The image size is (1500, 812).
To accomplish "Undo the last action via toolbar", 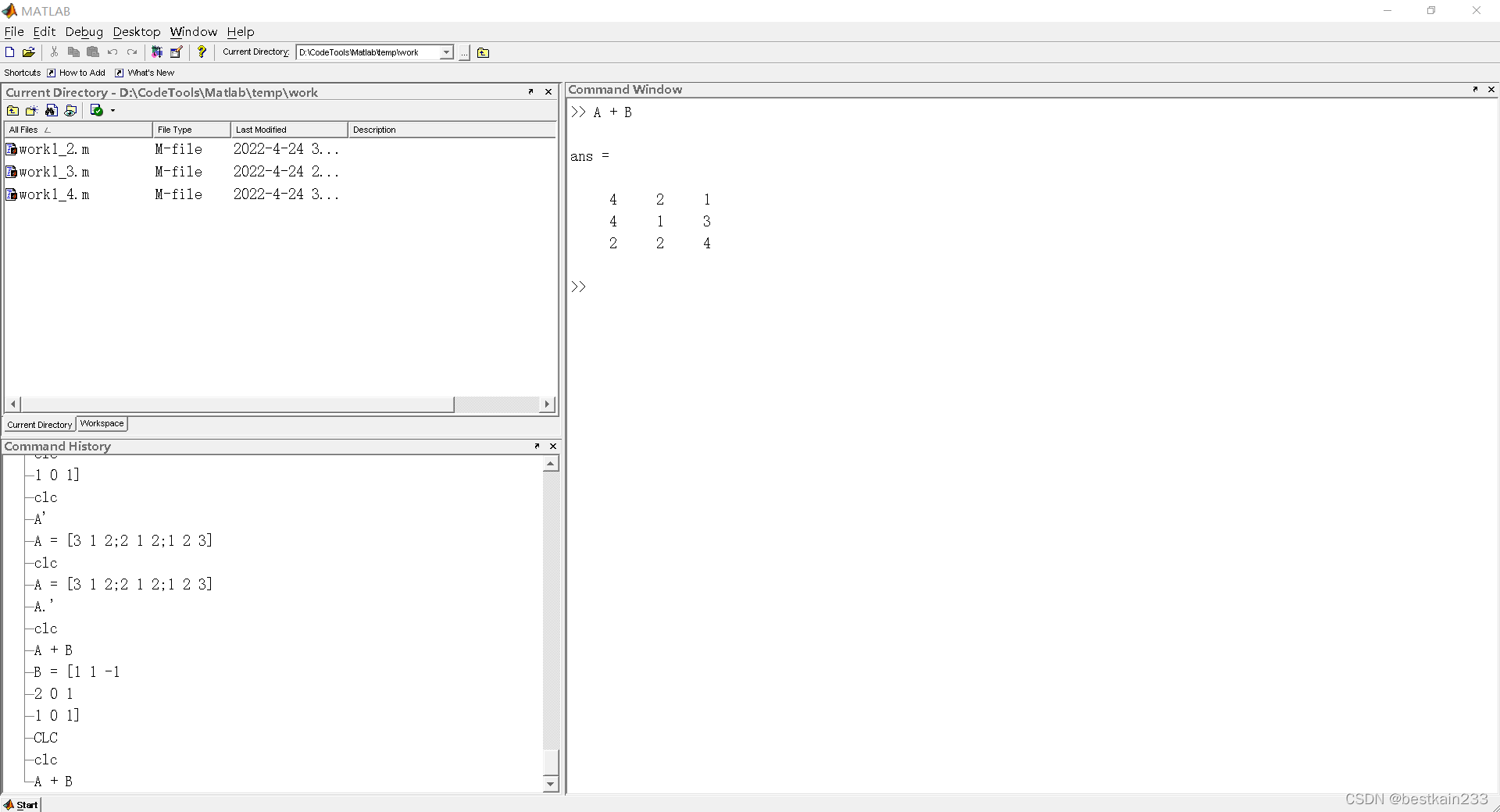I will (x=112, y=52).
